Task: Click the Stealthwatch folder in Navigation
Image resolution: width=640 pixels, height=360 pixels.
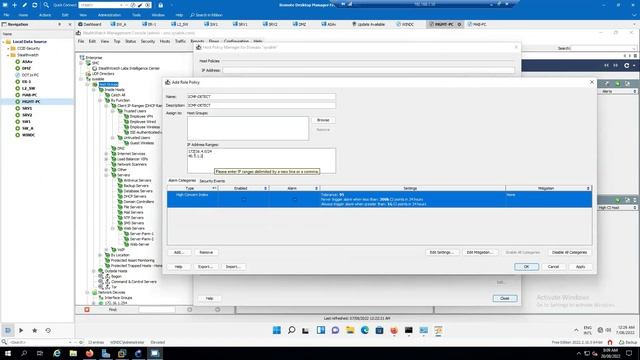Action: (28, 55)
